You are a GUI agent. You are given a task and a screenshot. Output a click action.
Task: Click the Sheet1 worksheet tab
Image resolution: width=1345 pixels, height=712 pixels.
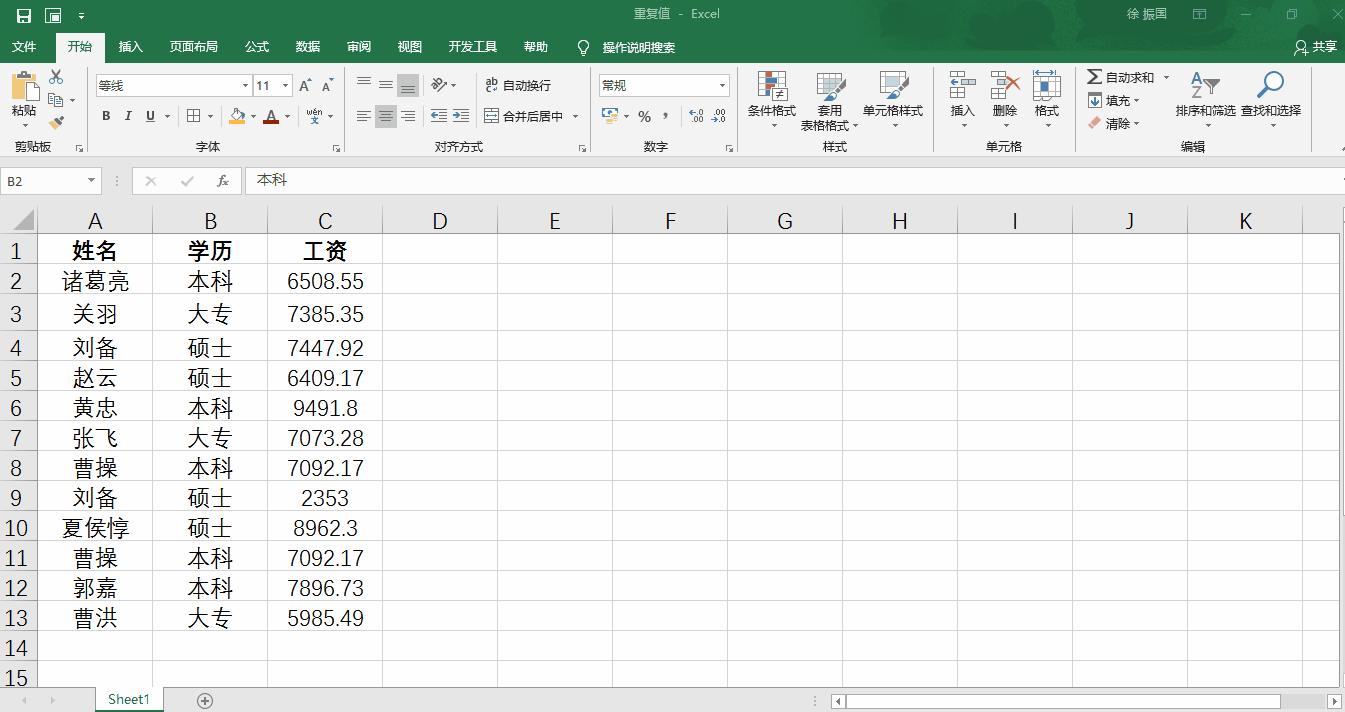point(128,699)
